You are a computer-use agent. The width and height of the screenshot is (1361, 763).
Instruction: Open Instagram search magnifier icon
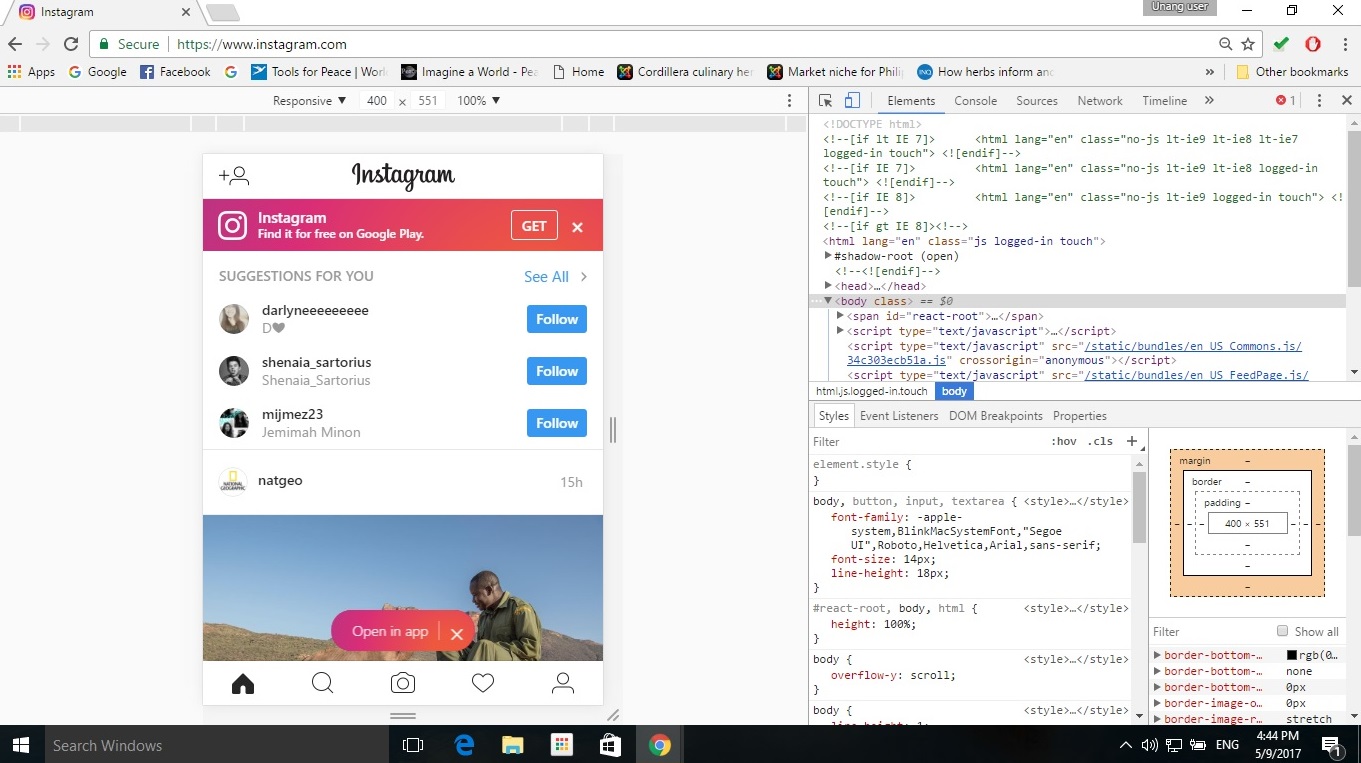(x=322, y=683)
